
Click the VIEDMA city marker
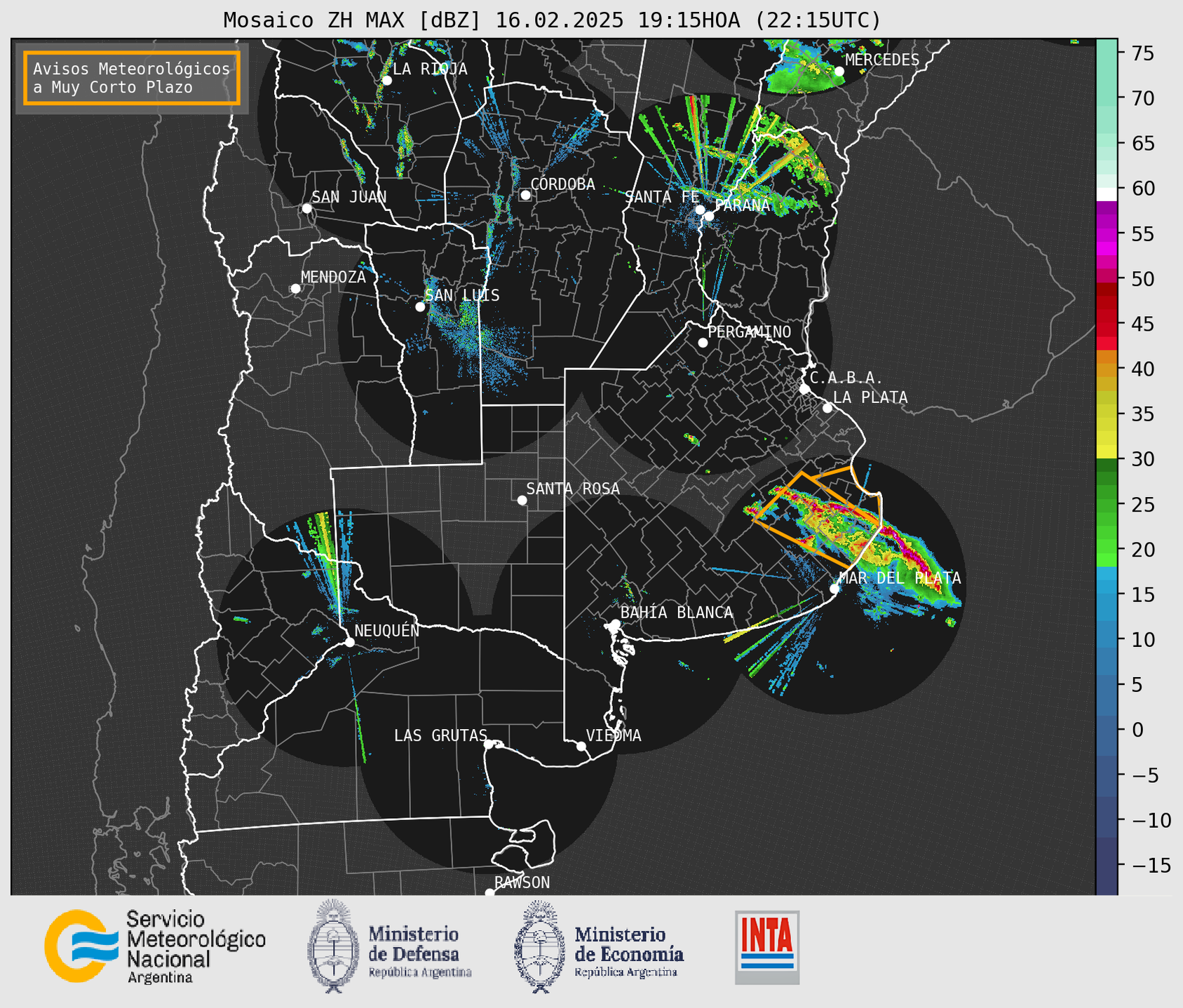point(581,746)
